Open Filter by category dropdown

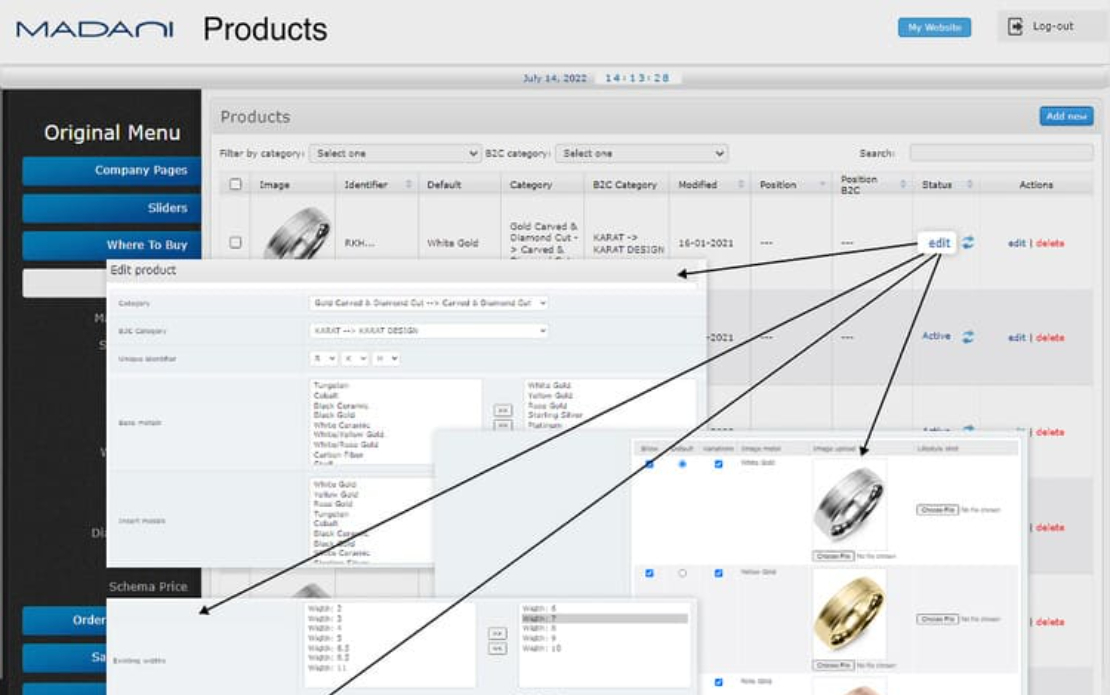[395, 154]
